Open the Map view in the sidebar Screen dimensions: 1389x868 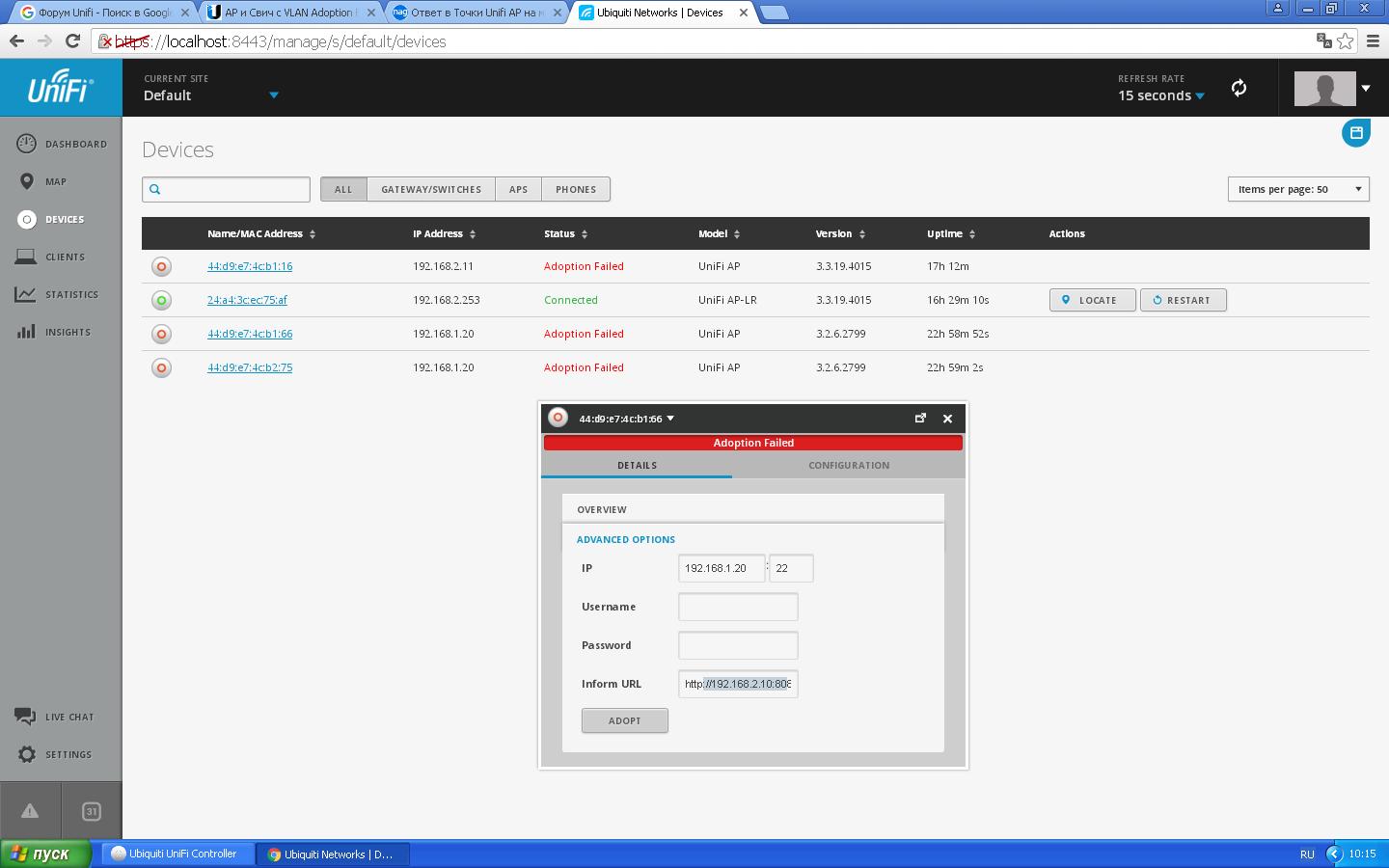coord(26,181)
